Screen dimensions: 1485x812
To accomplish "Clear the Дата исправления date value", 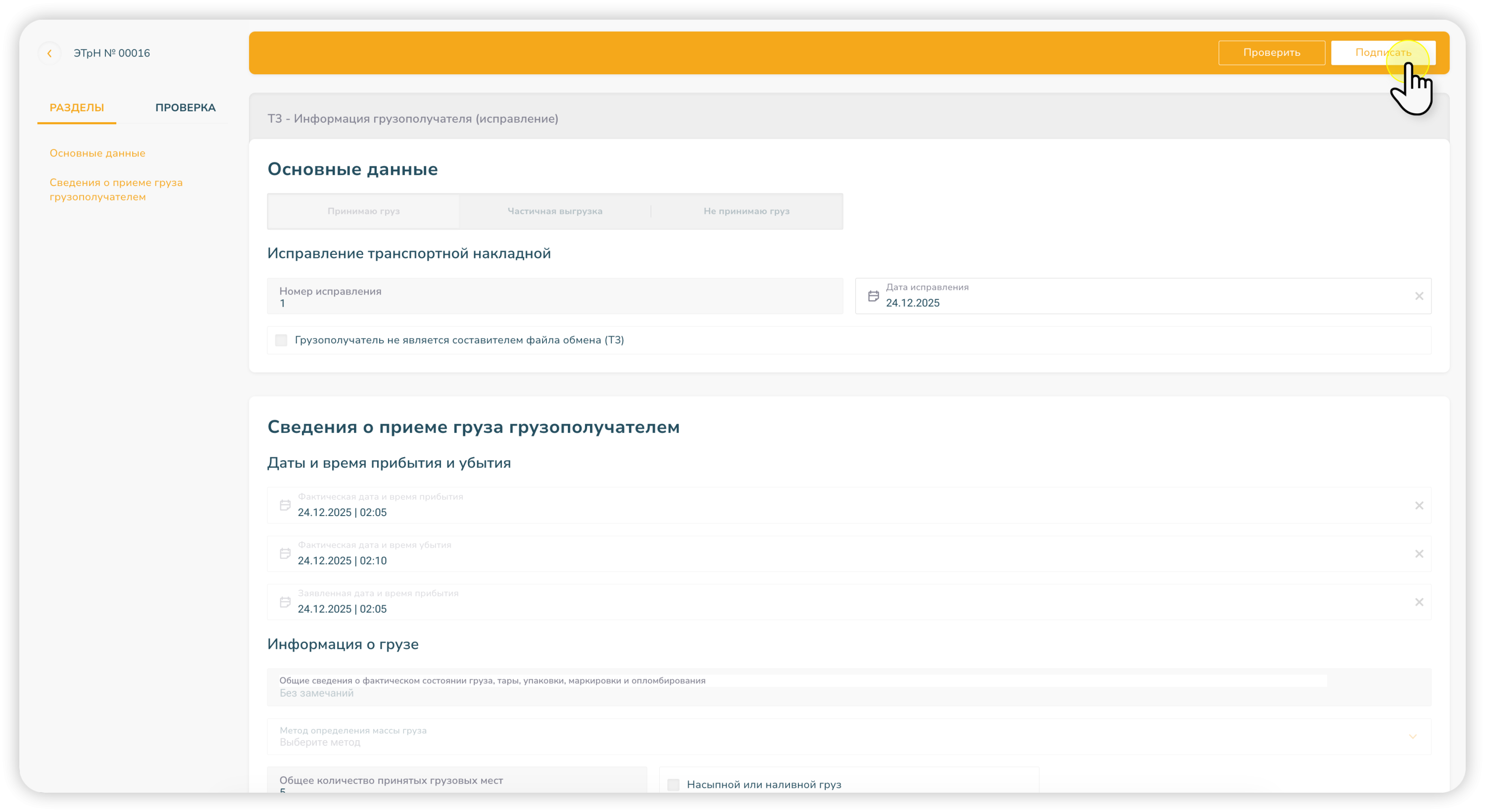I will tap(1419, 296).
